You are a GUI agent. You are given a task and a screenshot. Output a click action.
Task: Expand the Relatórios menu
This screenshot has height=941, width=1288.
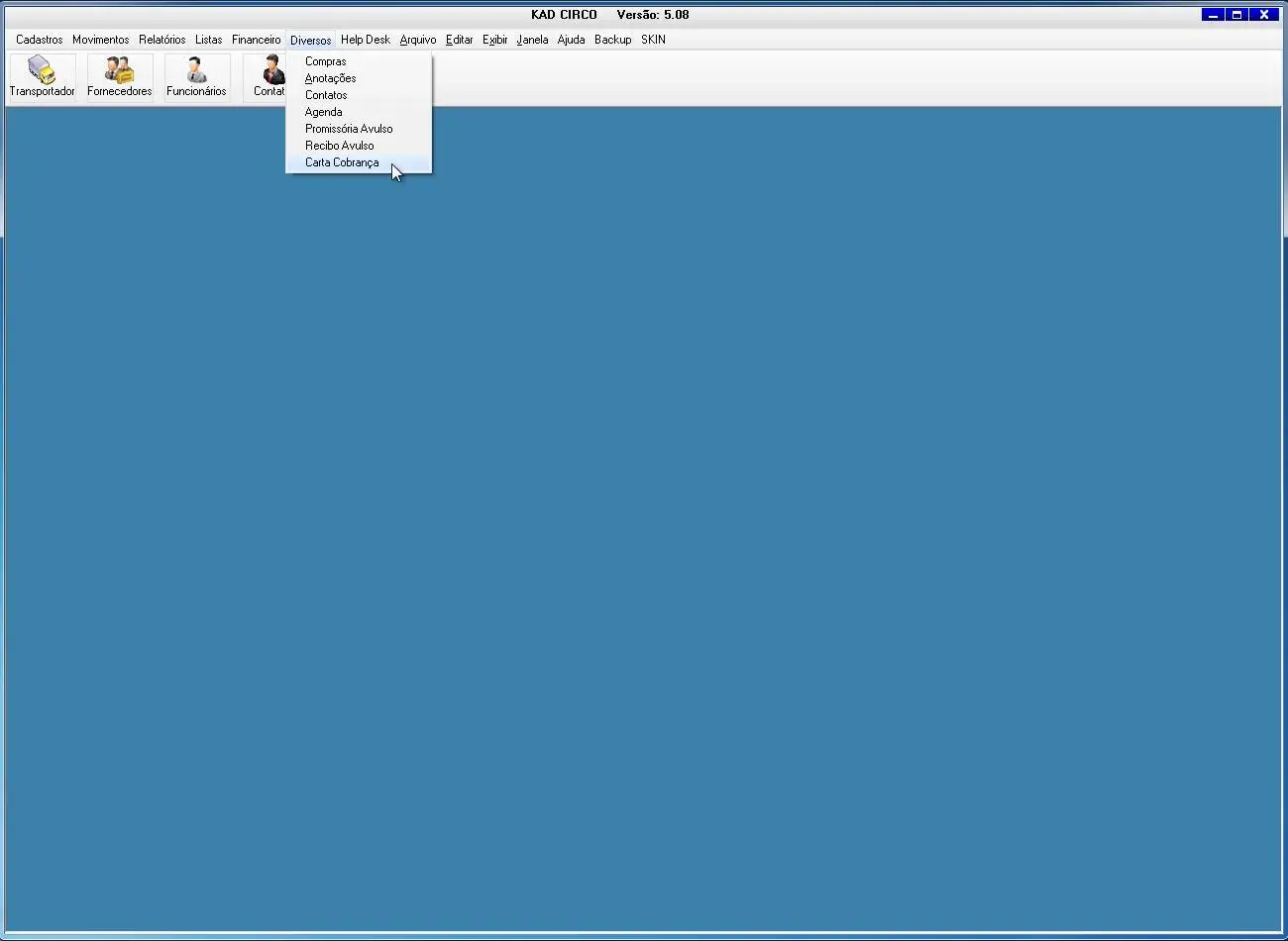162,40
